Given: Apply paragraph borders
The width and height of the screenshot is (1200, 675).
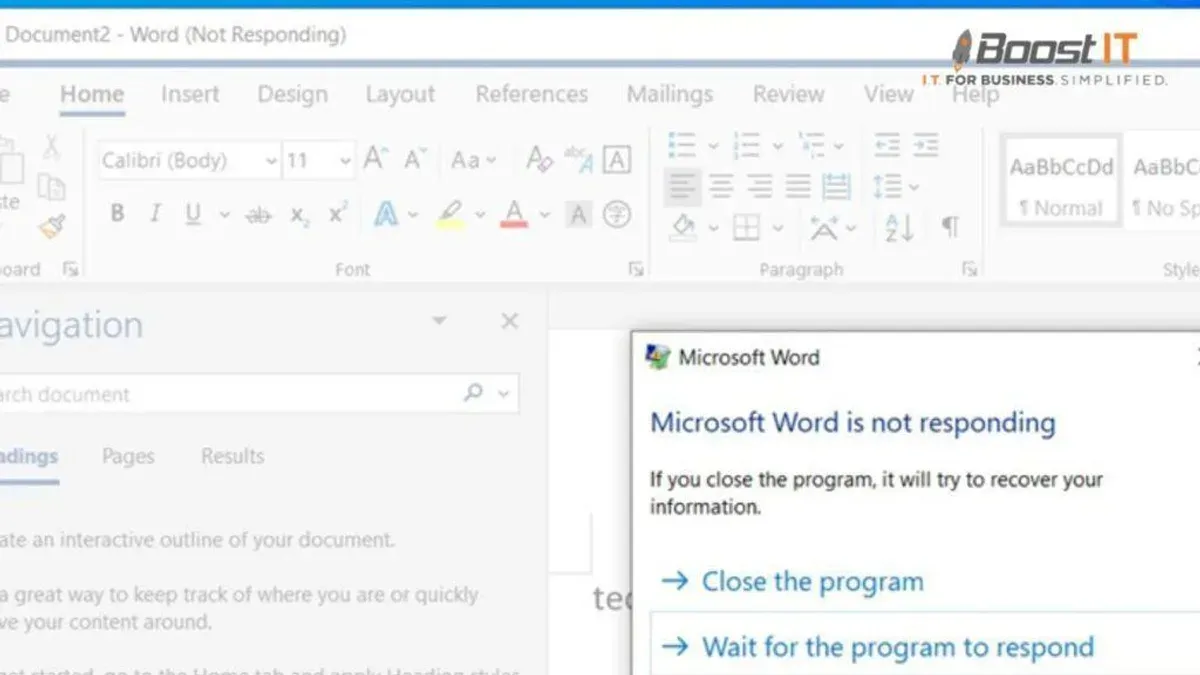Looking at the screenshot, I should click(x=746, y=228).
